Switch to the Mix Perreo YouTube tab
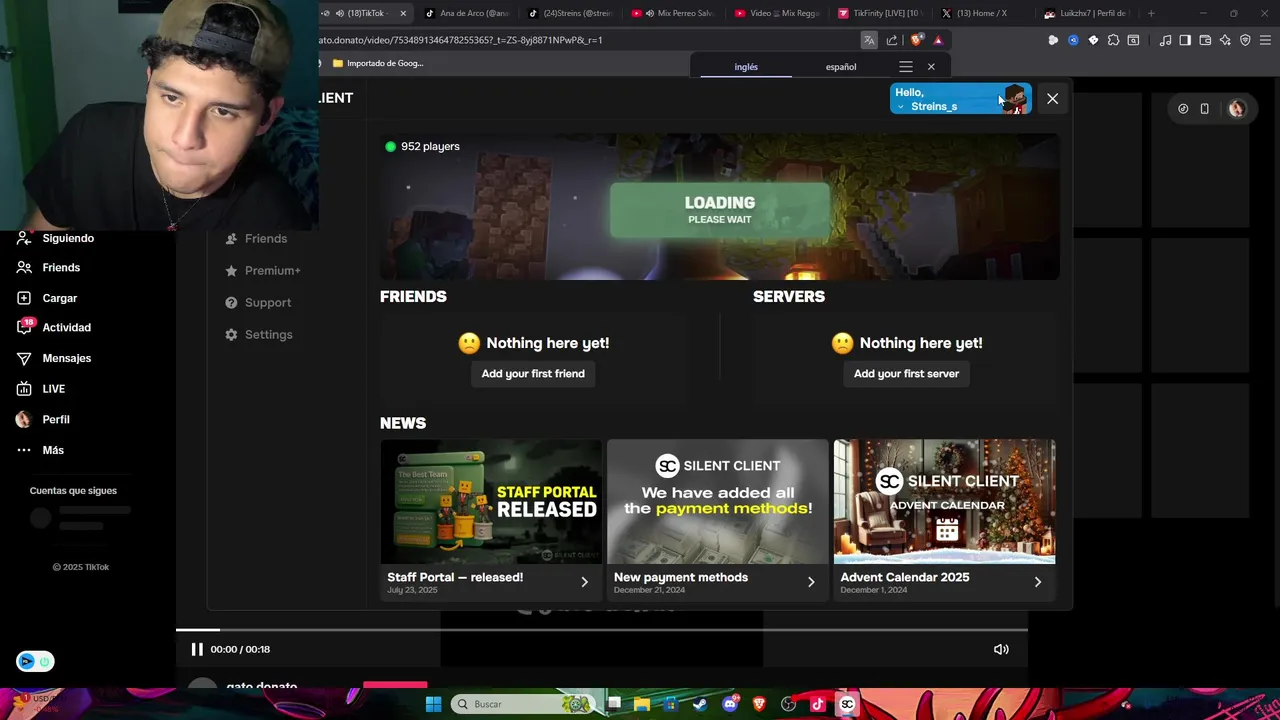Image resolution: width=1280 pixels, height=720 pixels. [x=673, y=13]
